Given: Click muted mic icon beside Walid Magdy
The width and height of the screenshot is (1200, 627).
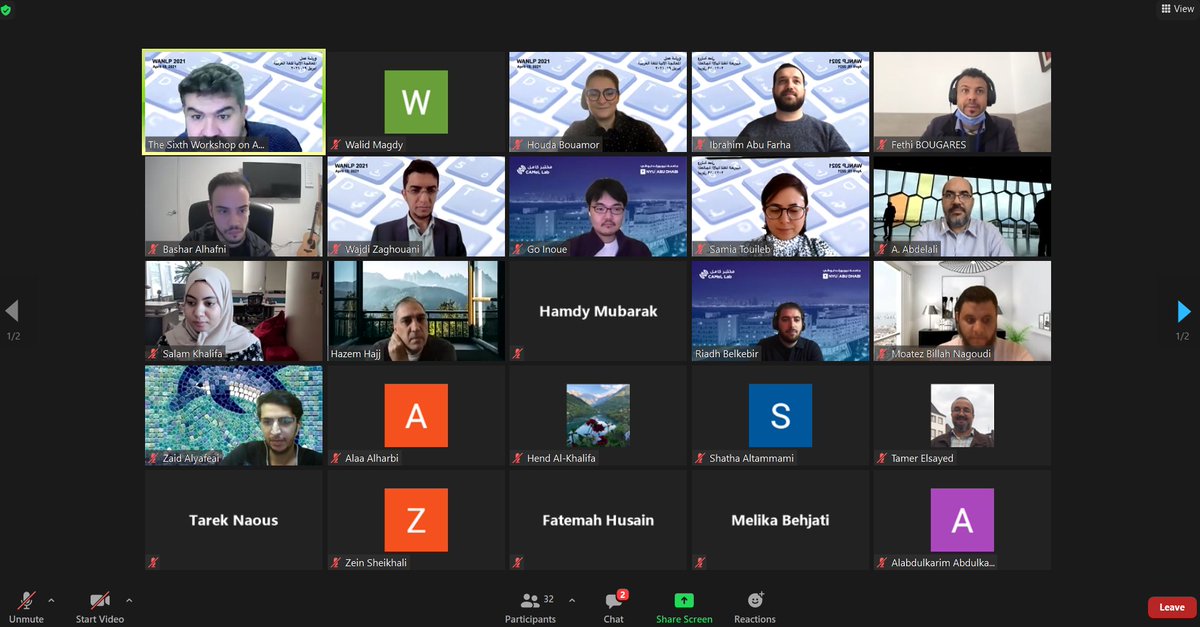Looking at the screenshot, I should (x=336, y=145).
